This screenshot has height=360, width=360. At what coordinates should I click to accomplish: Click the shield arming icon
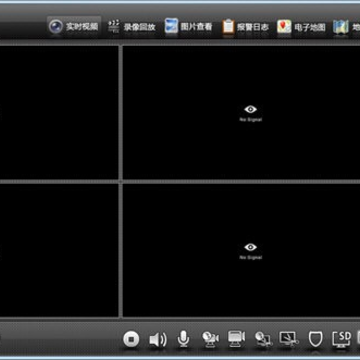[315, 339]
